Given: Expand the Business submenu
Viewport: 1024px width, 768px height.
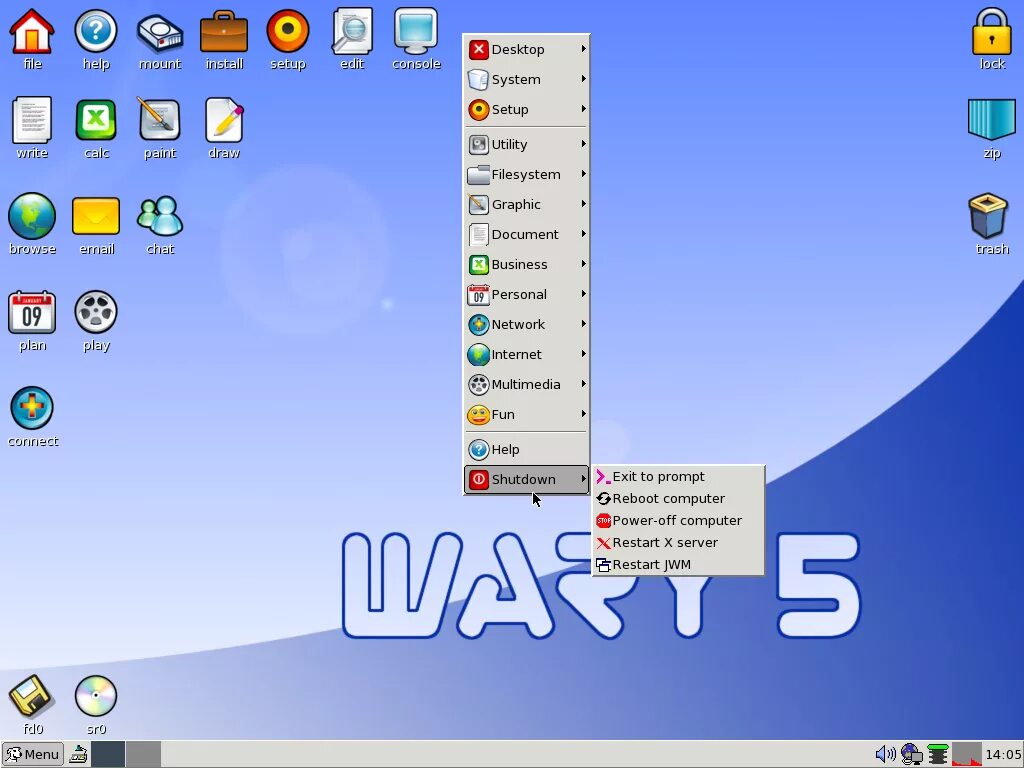Looking at the screenshot, I should tap(526, 264).
